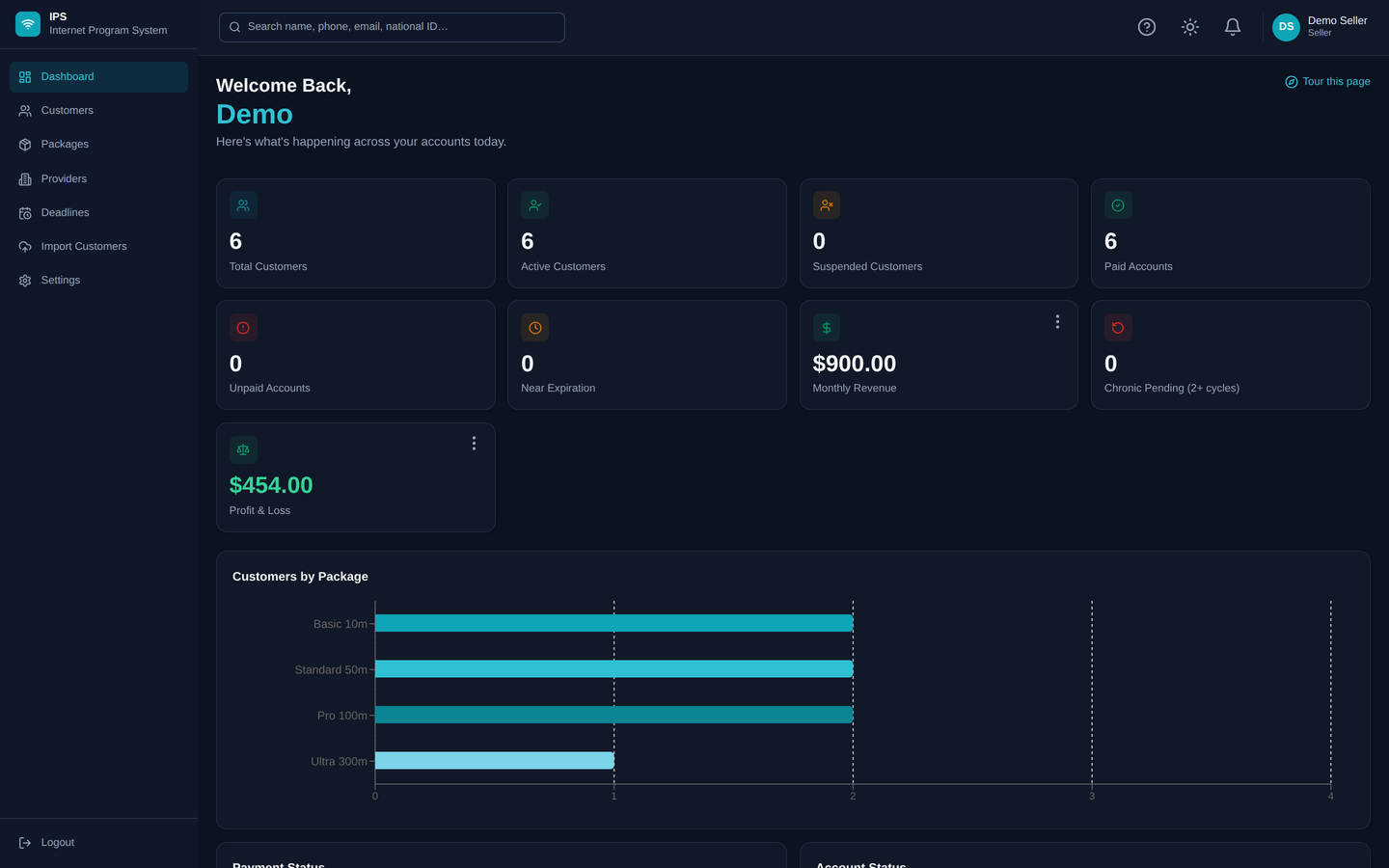Click the IPS wifi logo icon
Viewport: 1389px width, 868px height.
click(x=28, y=24)
